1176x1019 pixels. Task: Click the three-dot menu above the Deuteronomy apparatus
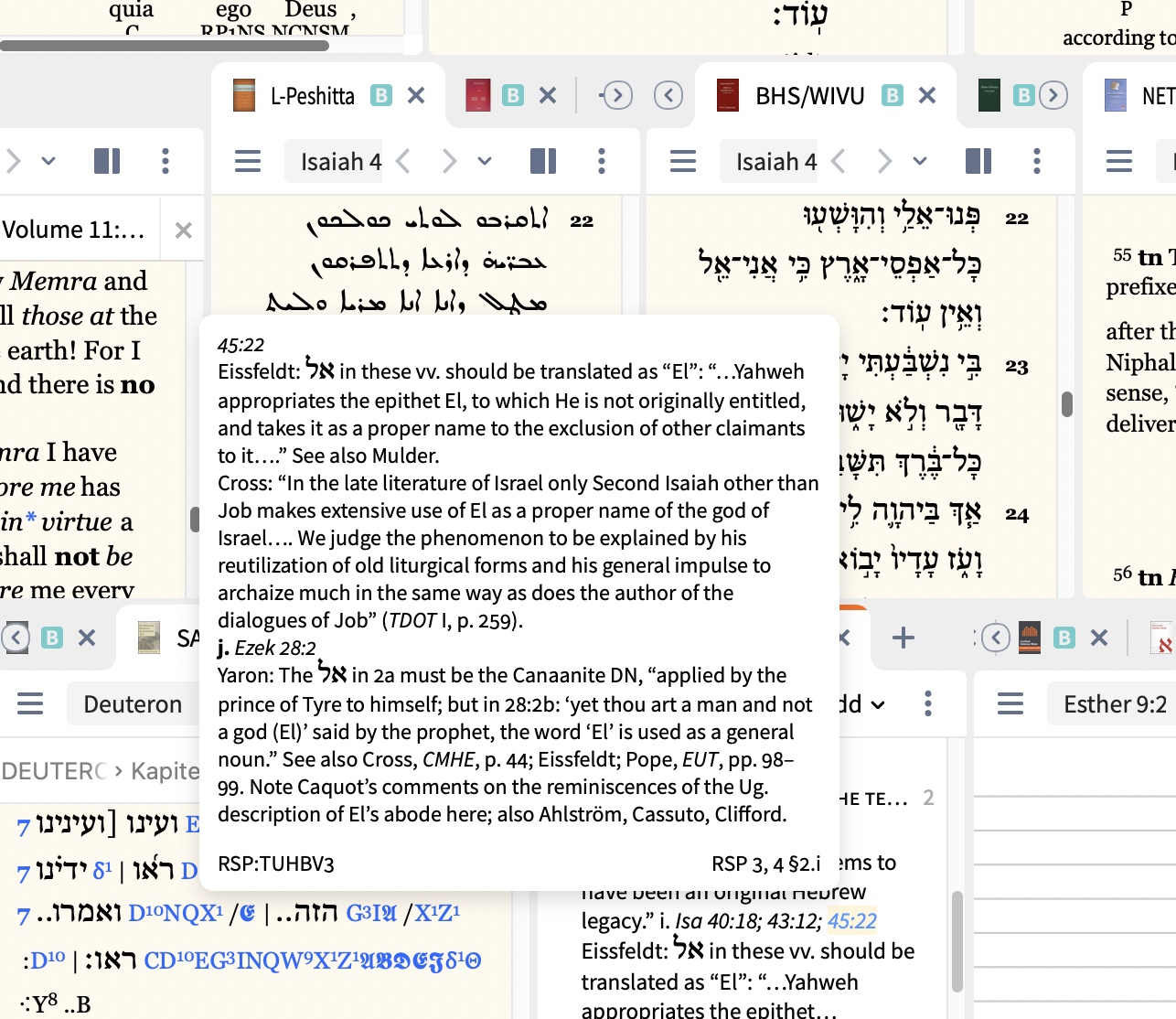928,703
